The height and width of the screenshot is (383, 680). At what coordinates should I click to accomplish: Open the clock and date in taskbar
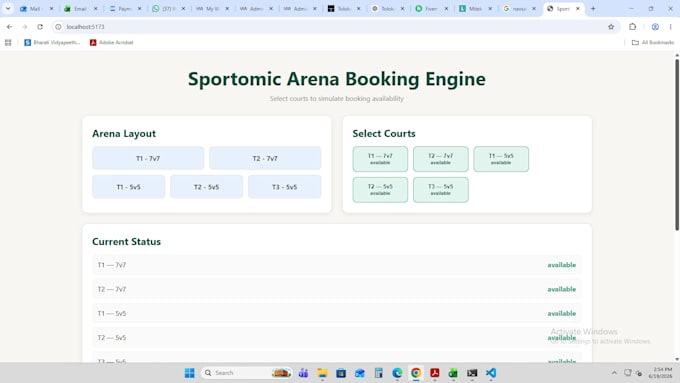coord(660,373)
